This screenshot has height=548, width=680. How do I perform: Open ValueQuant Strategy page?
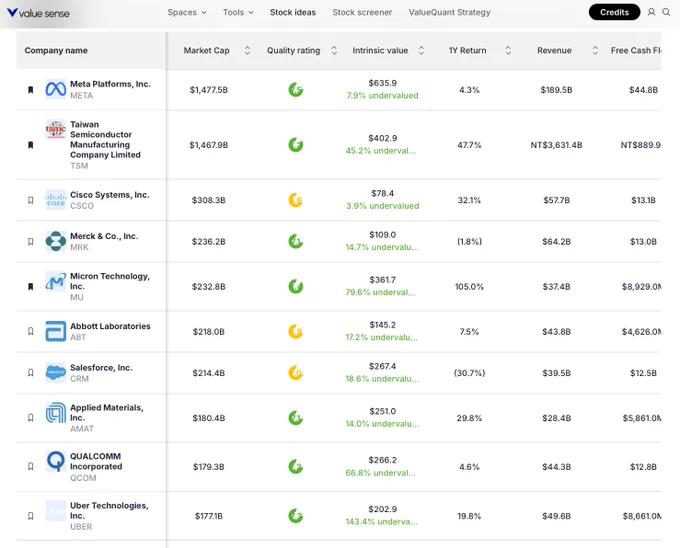point(449,13)
